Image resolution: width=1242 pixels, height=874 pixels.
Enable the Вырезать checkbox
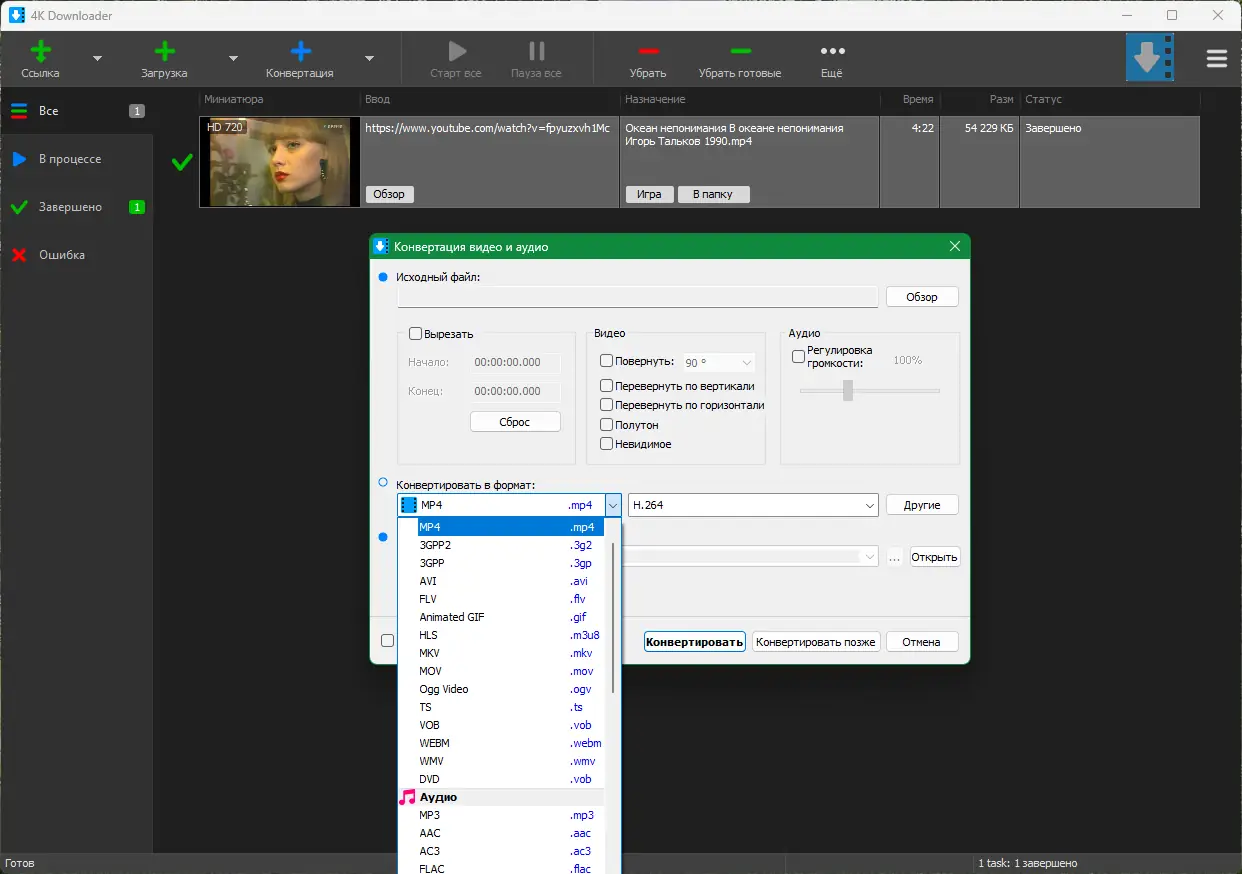[416, 334]
